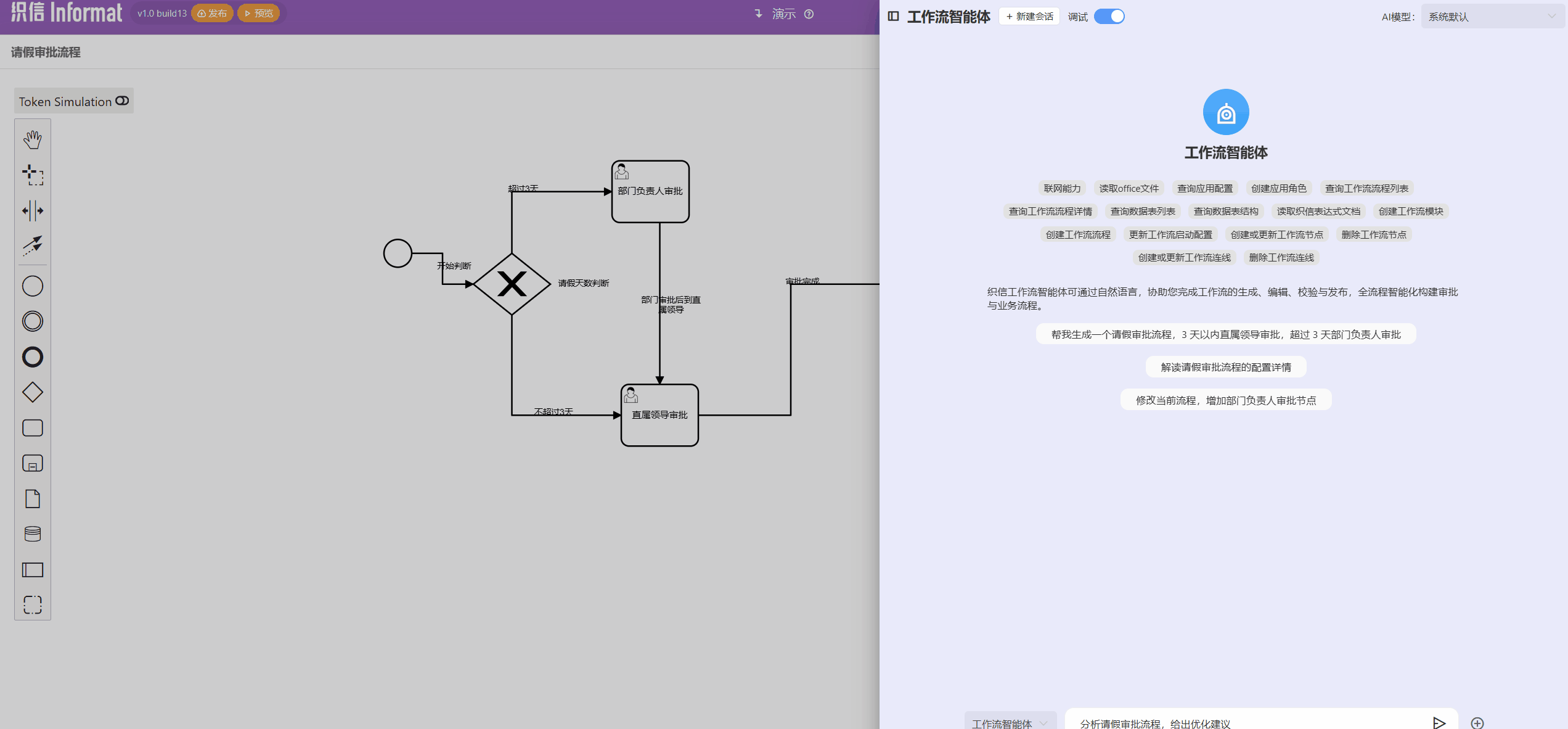1568x729 pixels.
Task: Select the end event tool
Action: (x=32, y=357)
